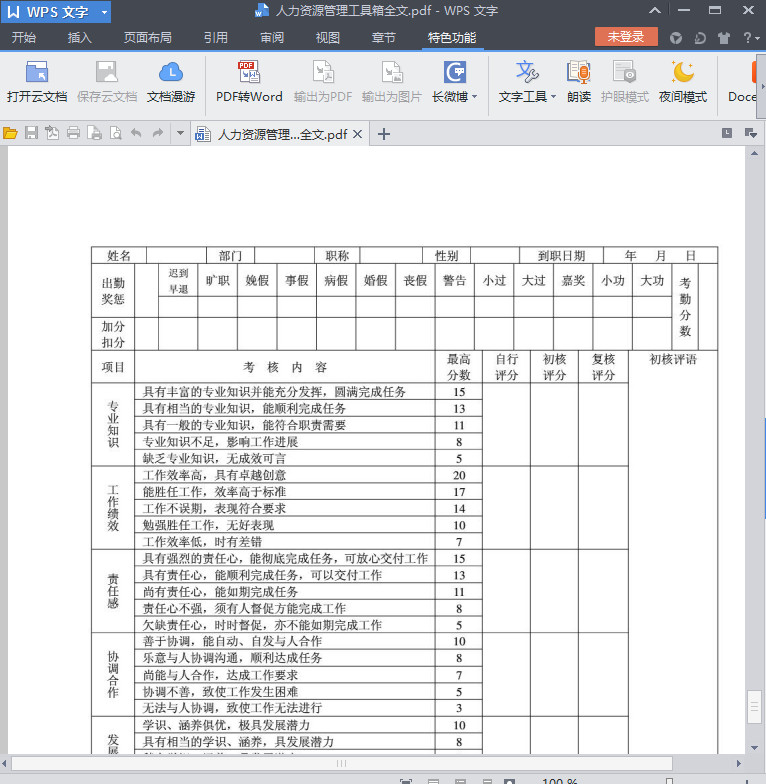Screen dimensions: 766x784
Task: Click the square pane icon at tab bar right
Action: [727, 133]
